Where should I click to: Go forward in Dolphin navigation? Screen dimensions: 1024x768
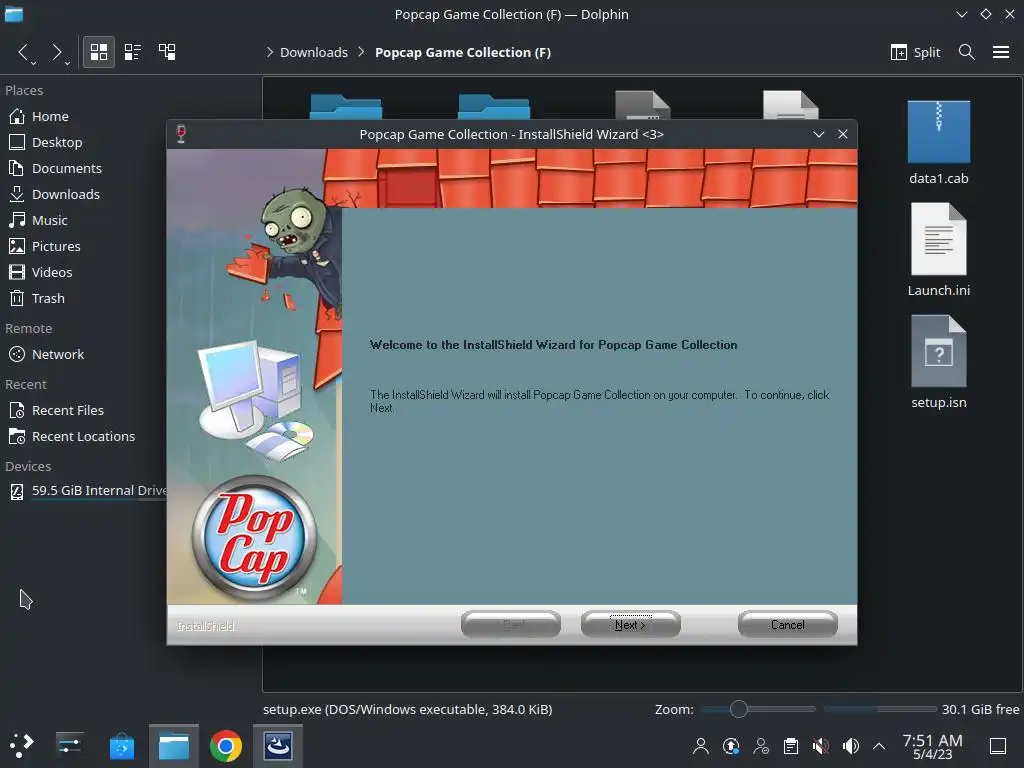pyautogui.click(x=57, y=52)
